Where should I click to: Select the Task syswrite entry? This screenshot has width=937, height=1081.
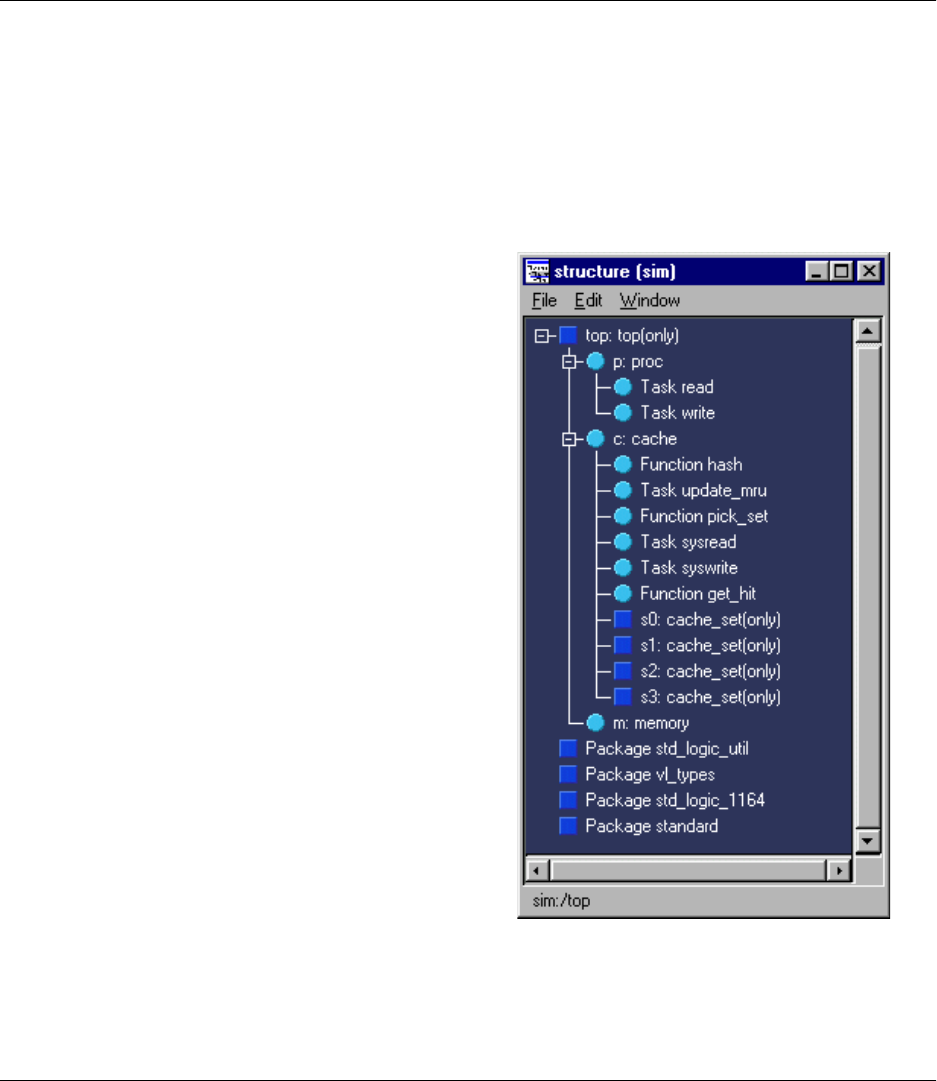tap(689, 568)
